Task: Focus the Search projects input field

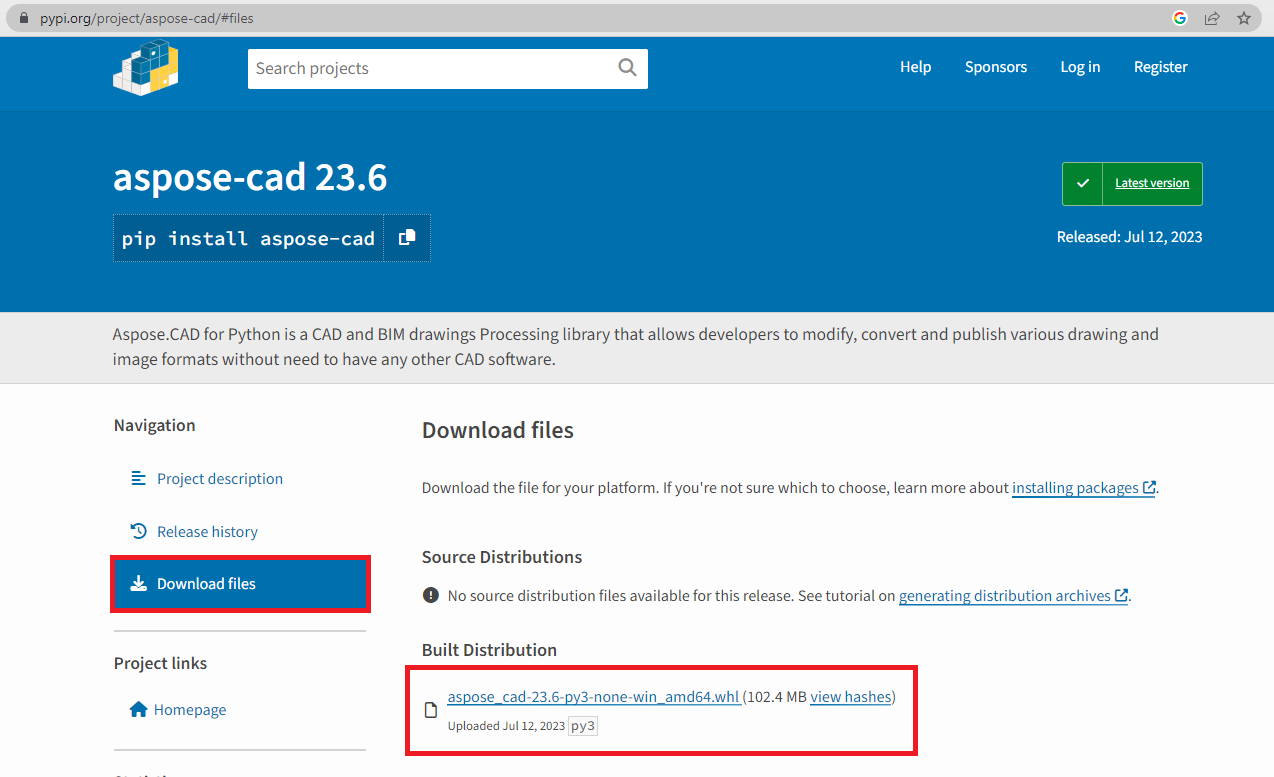Action: click(430, 68)
